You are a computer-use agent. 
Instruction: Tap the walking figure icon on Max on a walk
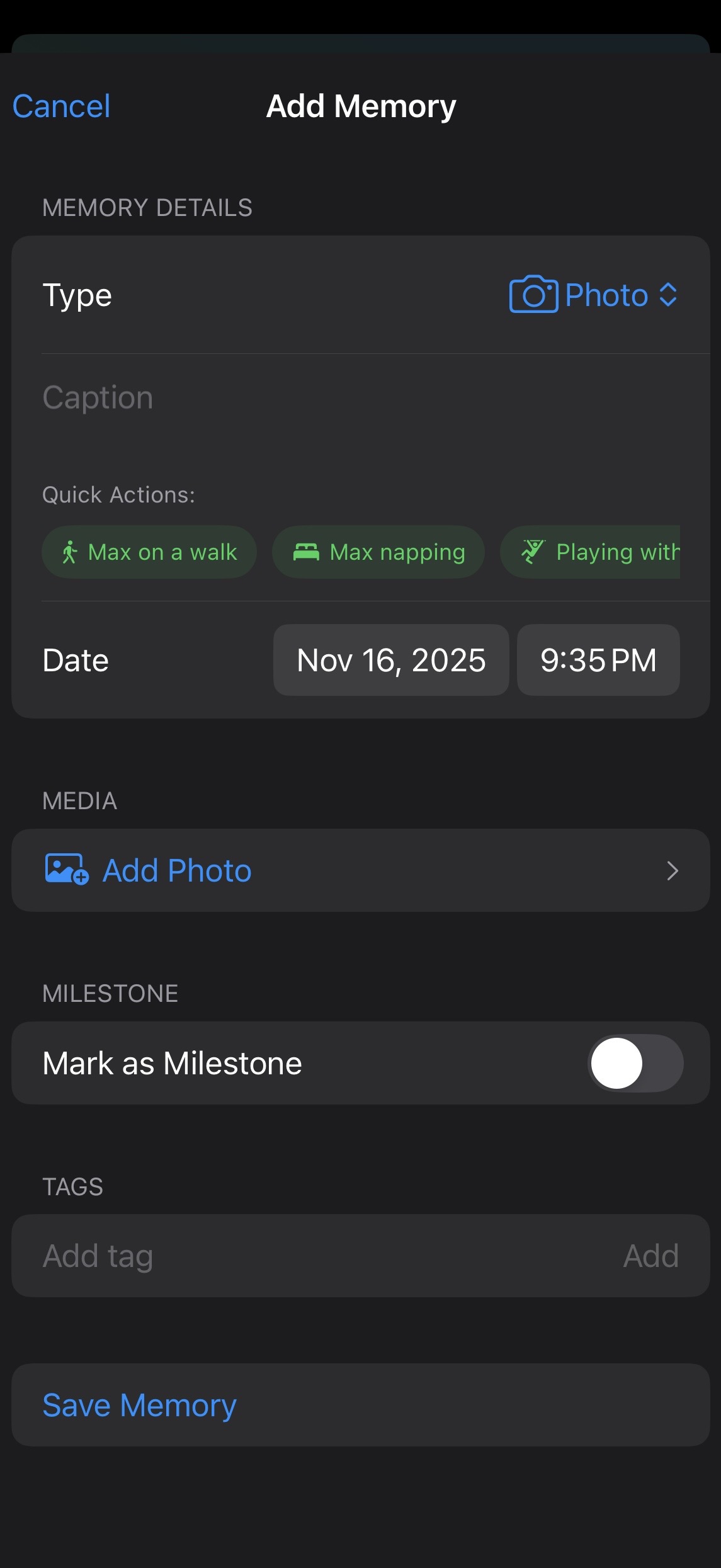coord(69,552)
